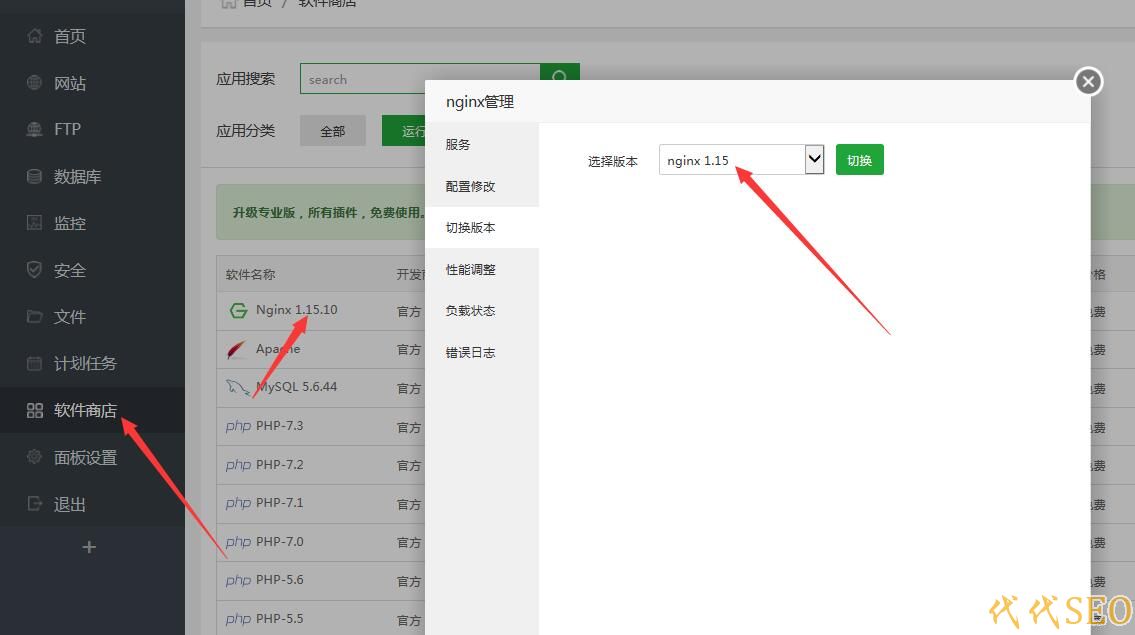1135x635 pixels.
Task: Open the 网站 globe icon
Action: click(x=35, y=83)
